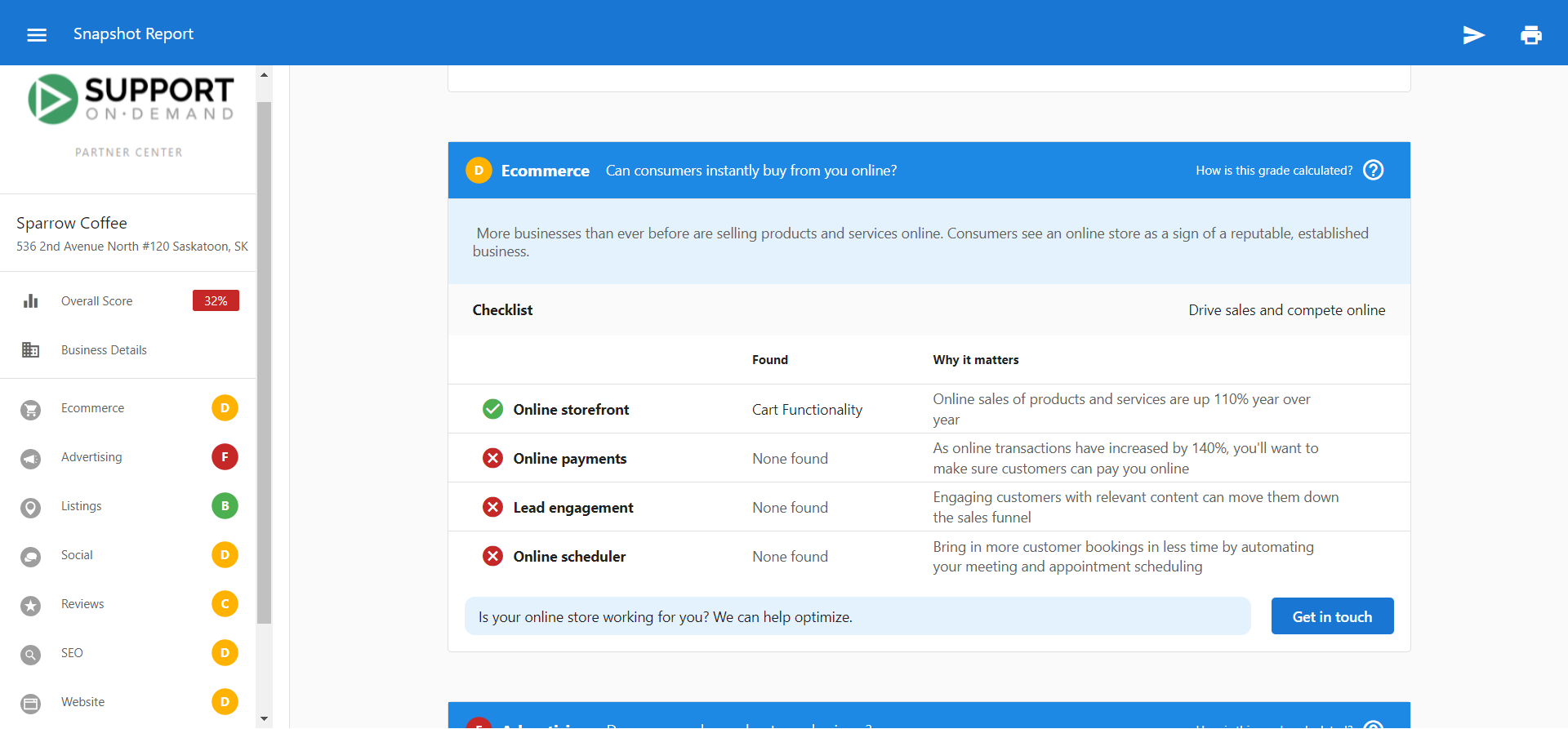1568x729 pixels.
Task: Click the red X beside Online scheduler
Action: click(492, 556)
